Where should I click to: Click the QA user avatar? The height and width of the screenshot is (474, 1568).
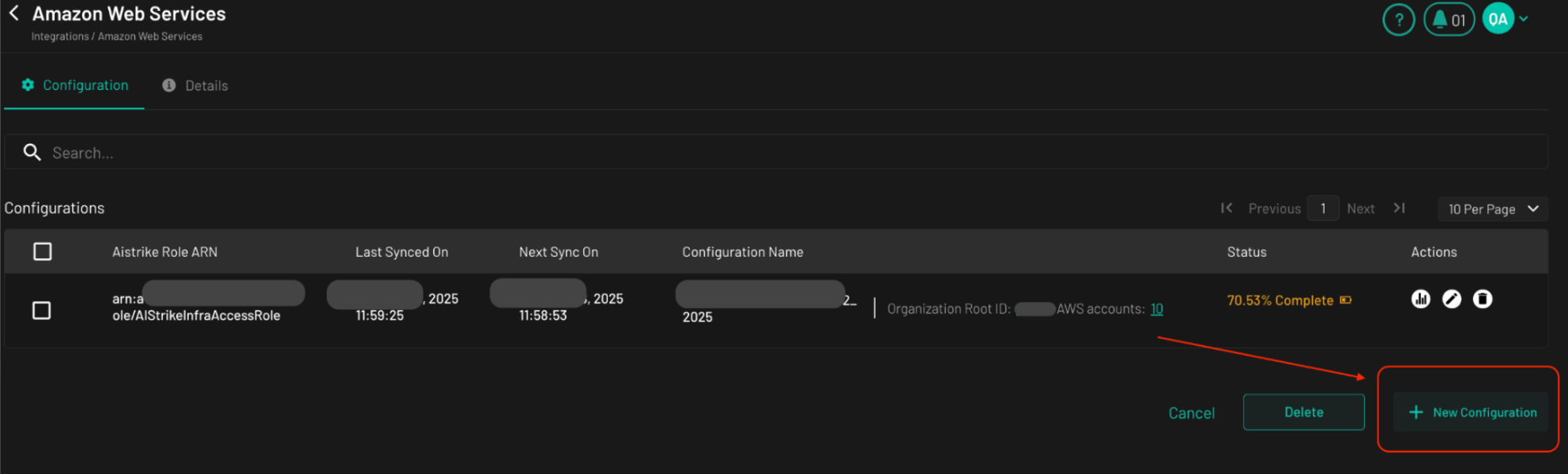[1498, 19]
